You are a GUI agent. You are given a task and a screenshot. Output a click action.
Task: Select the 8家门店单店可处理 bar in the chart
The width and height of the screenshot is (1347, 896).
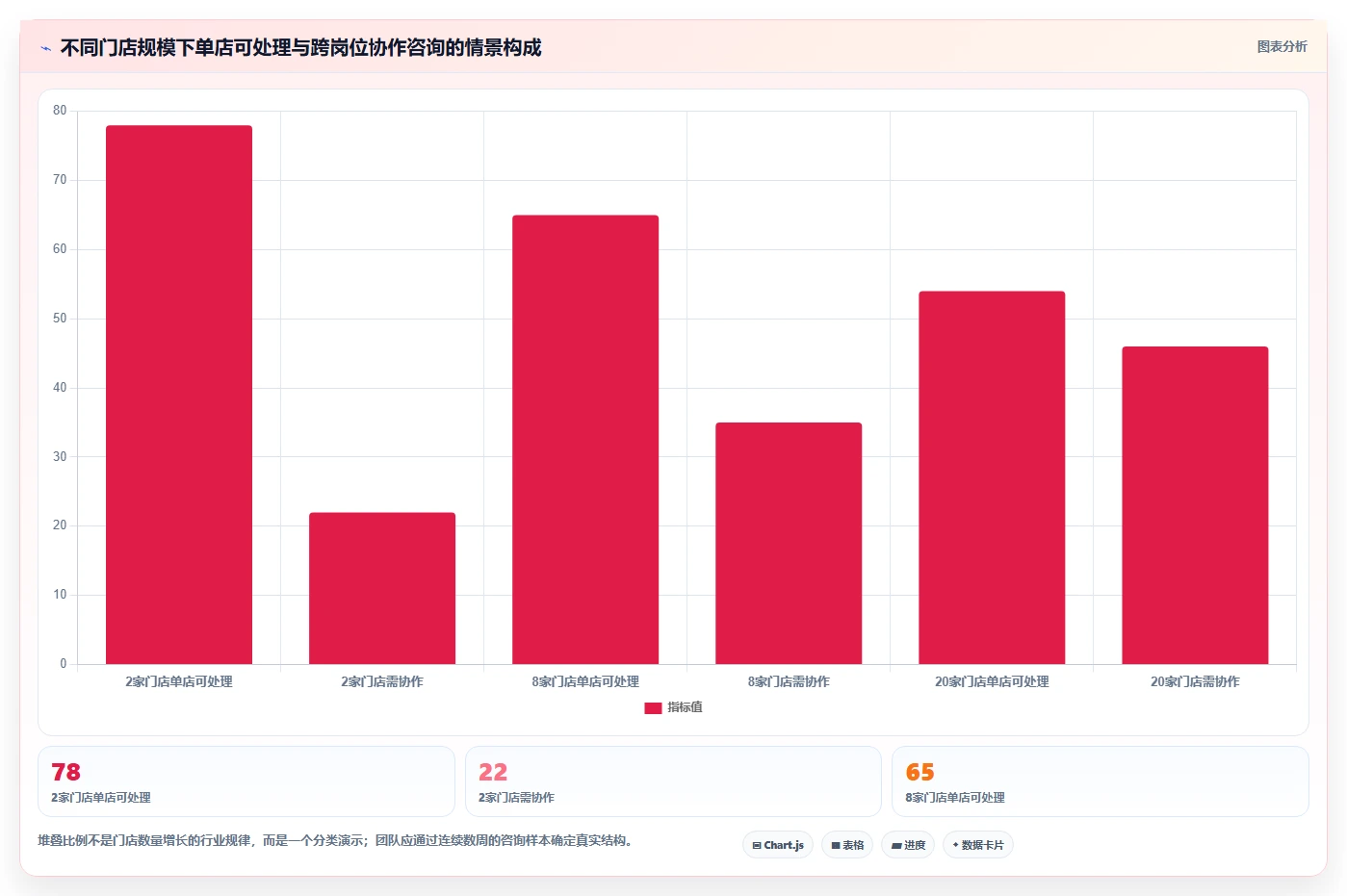[x=585, y=440]
